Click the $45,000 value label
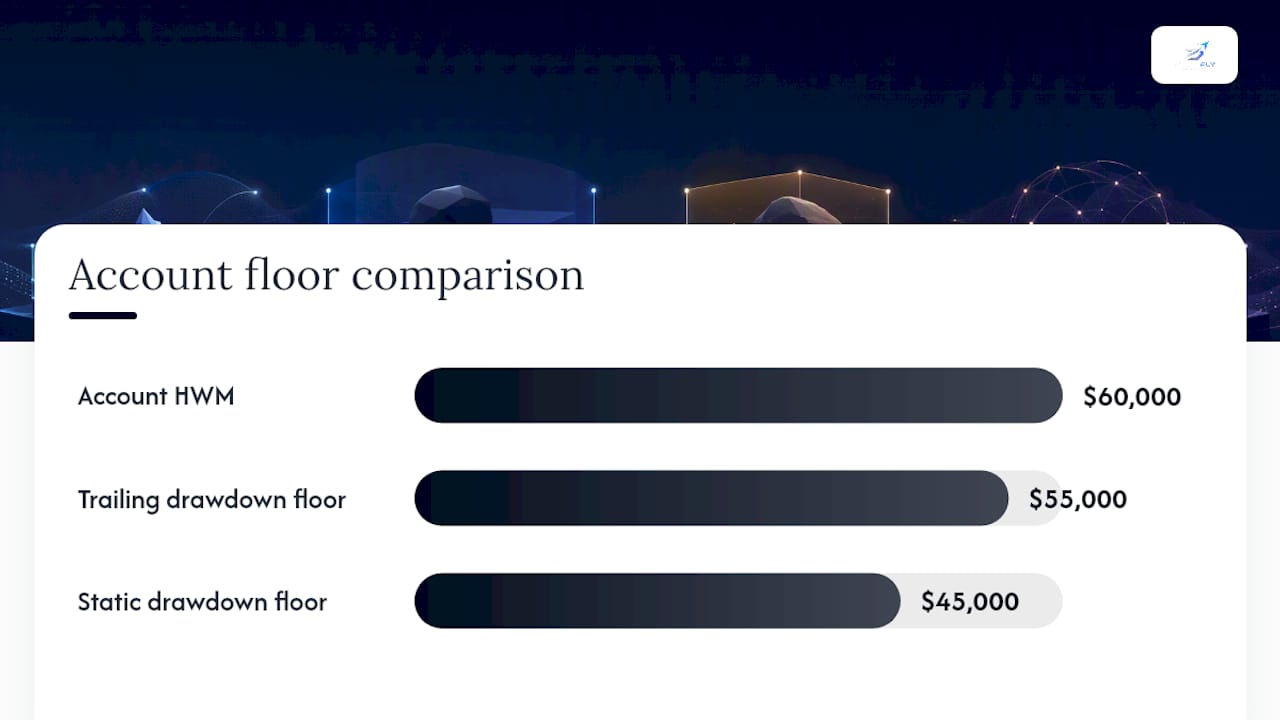This screenshot has height=720, width=1280. point(970,602)
